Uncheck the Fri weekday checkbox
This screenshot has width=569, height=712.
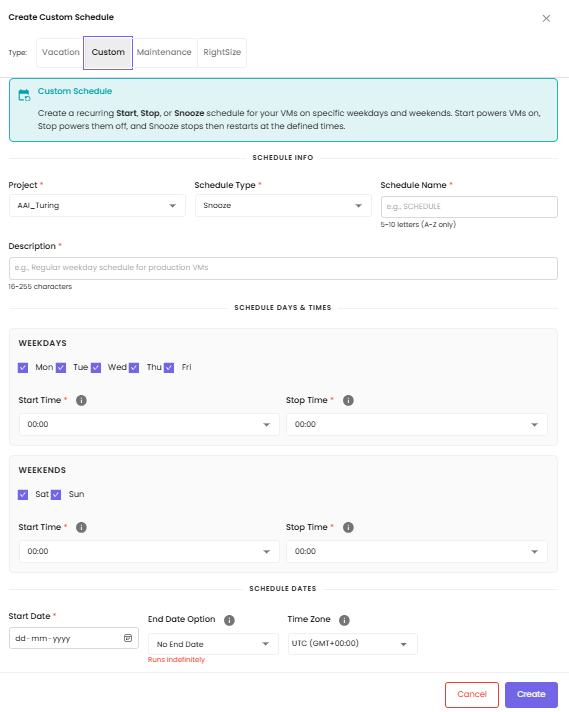169,367
